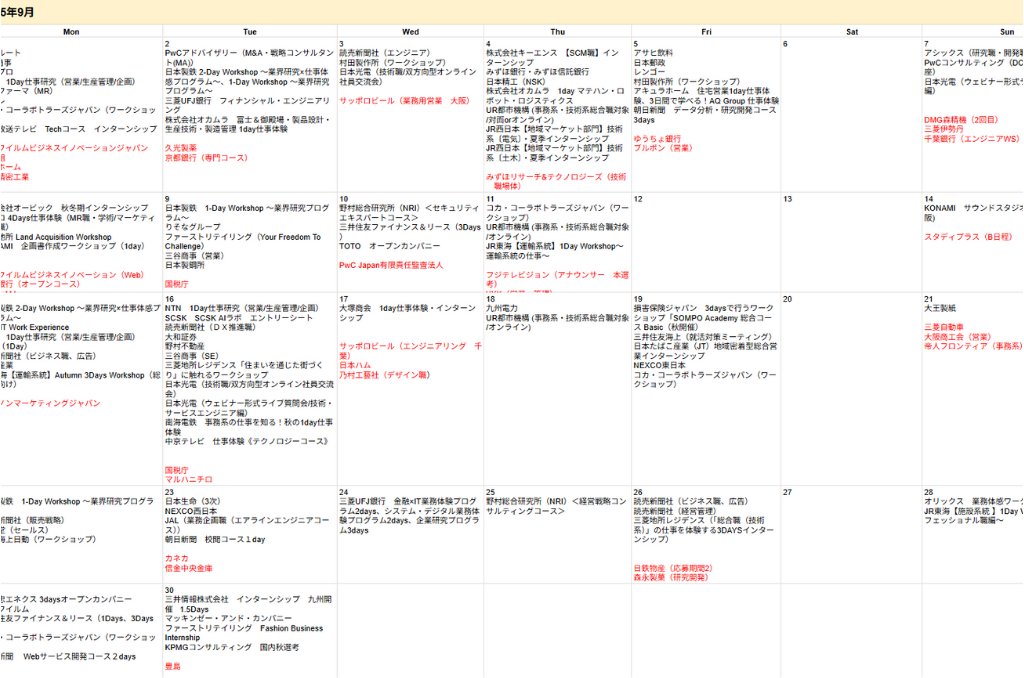Open '日本製鋼所' on the 9th

184,265
